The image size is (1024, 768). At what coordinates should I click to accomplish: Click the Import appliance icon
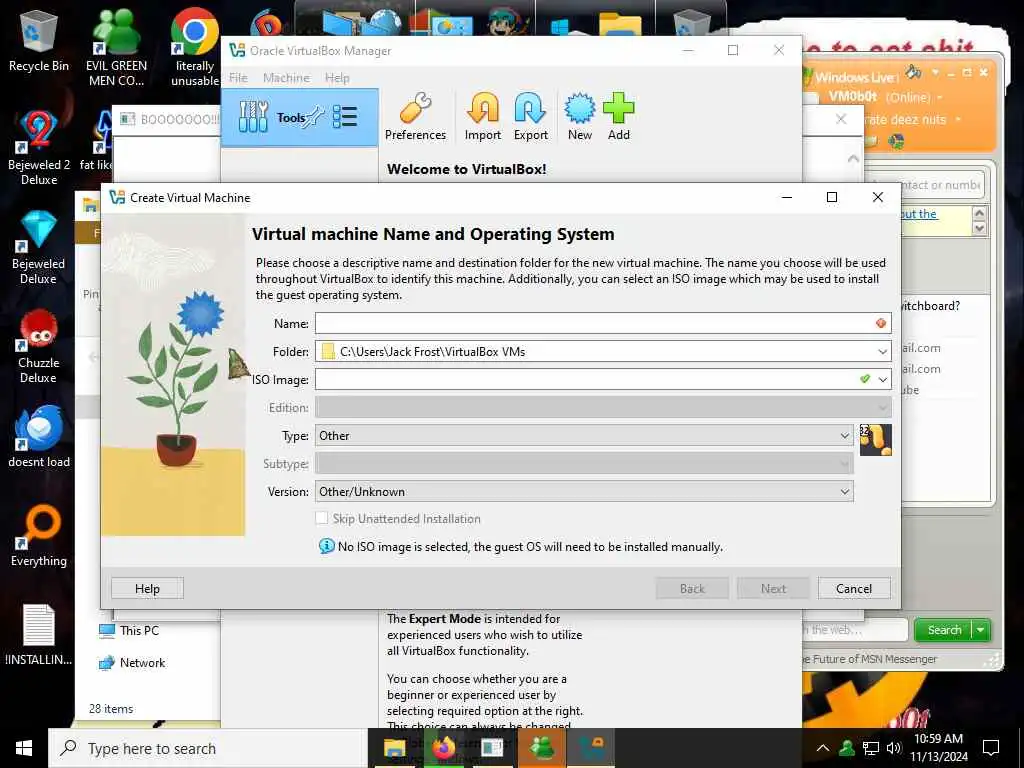[483, 116]
